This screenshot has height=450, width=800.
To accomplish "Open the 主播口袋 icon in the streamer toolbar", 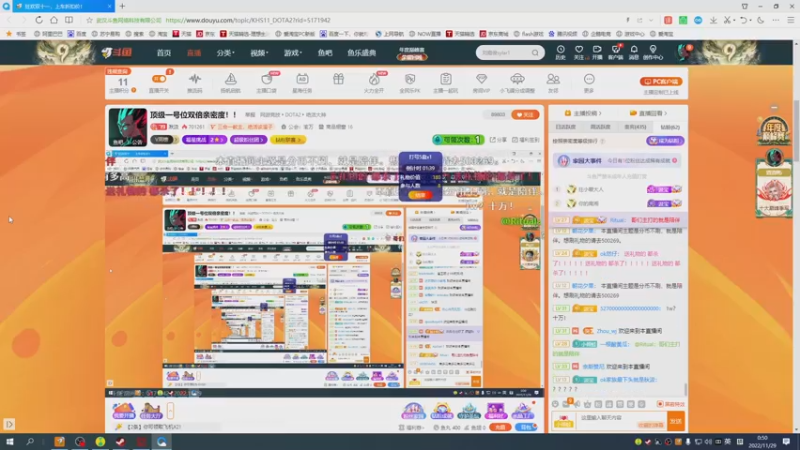I will [x=266, y=83].
